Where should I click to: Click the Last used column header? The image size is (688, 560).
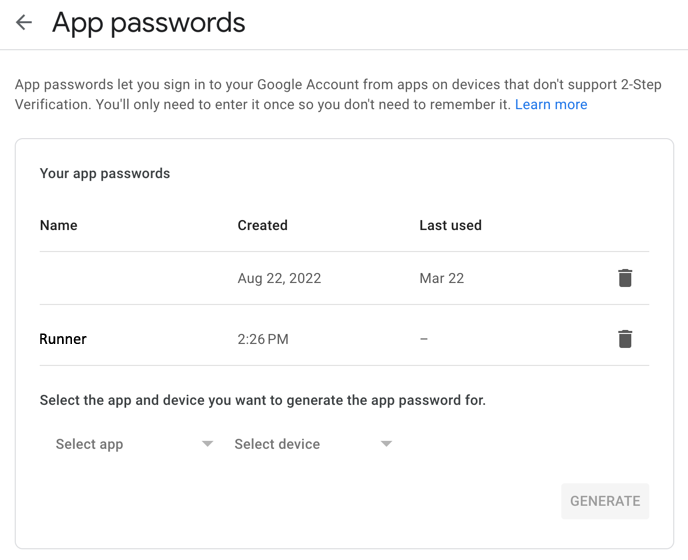(x=450, y=225)
